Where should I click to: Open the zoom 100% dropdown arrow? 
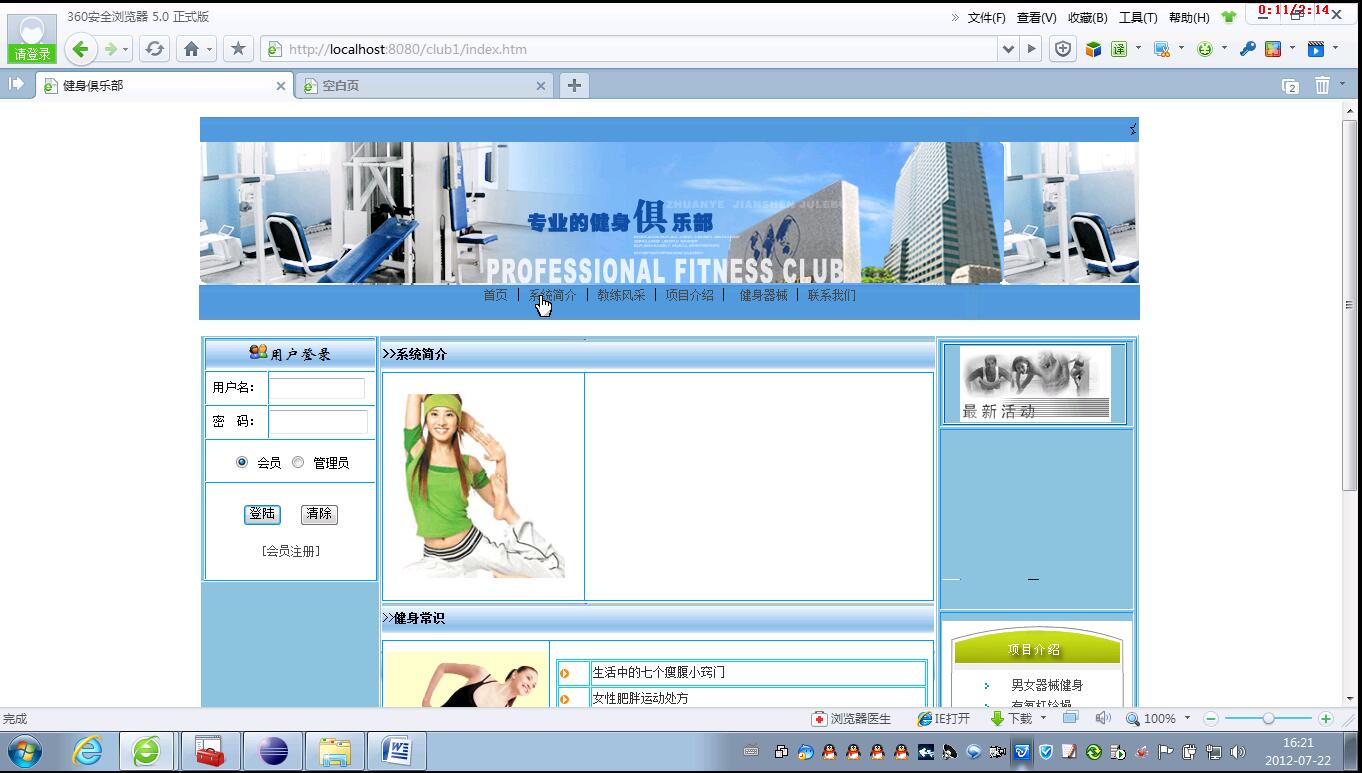coord(1187,718)
